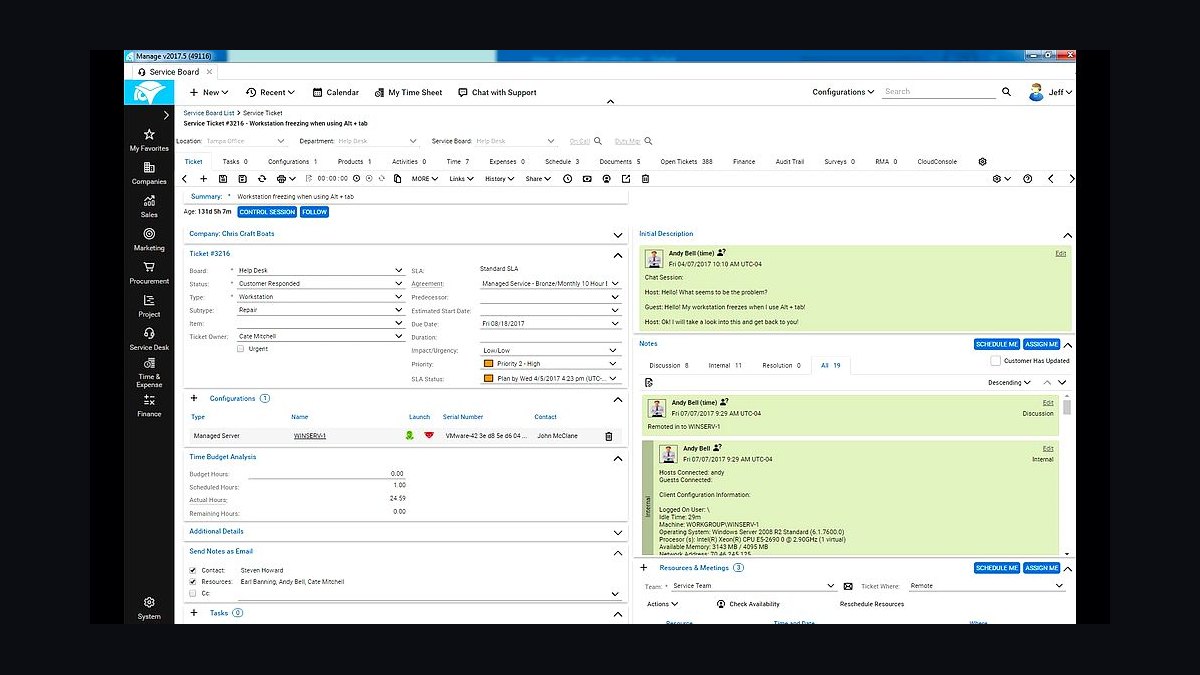This screenshot has width=1200, height=675.
Task: Open My Favorites in the sidebar
Action: point(149,139)
